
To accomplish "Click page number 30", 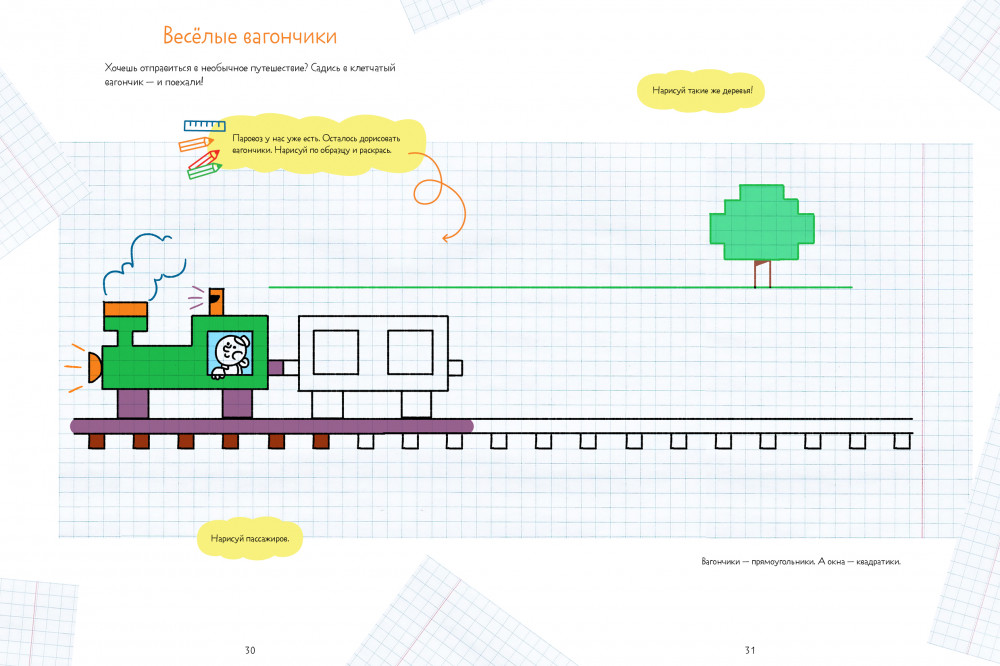I will pos(250,650).
